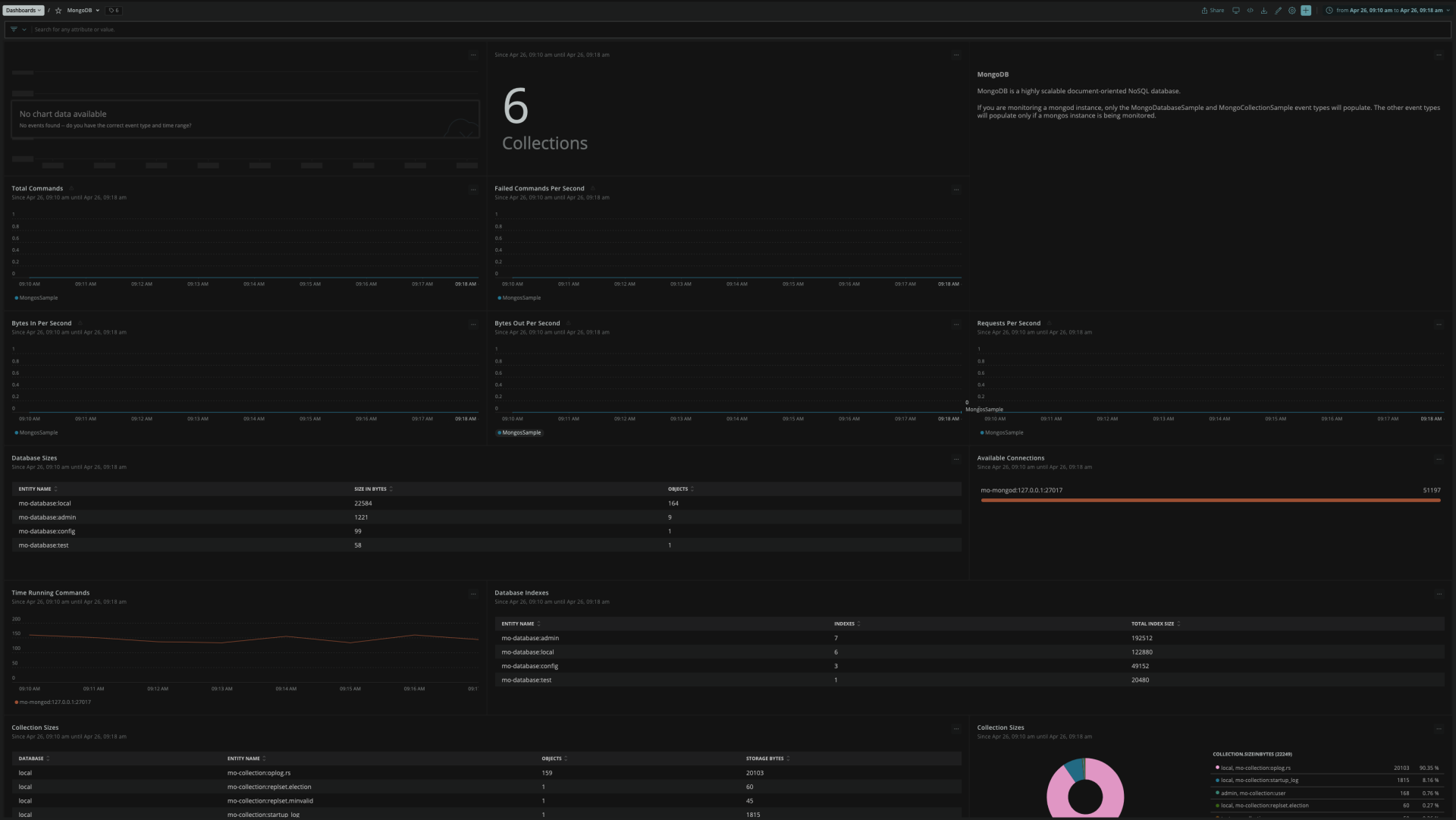Favorite the MongoDB dashboard via the star icon
The height and width of the screenshot is (820, 1456).
58,10
